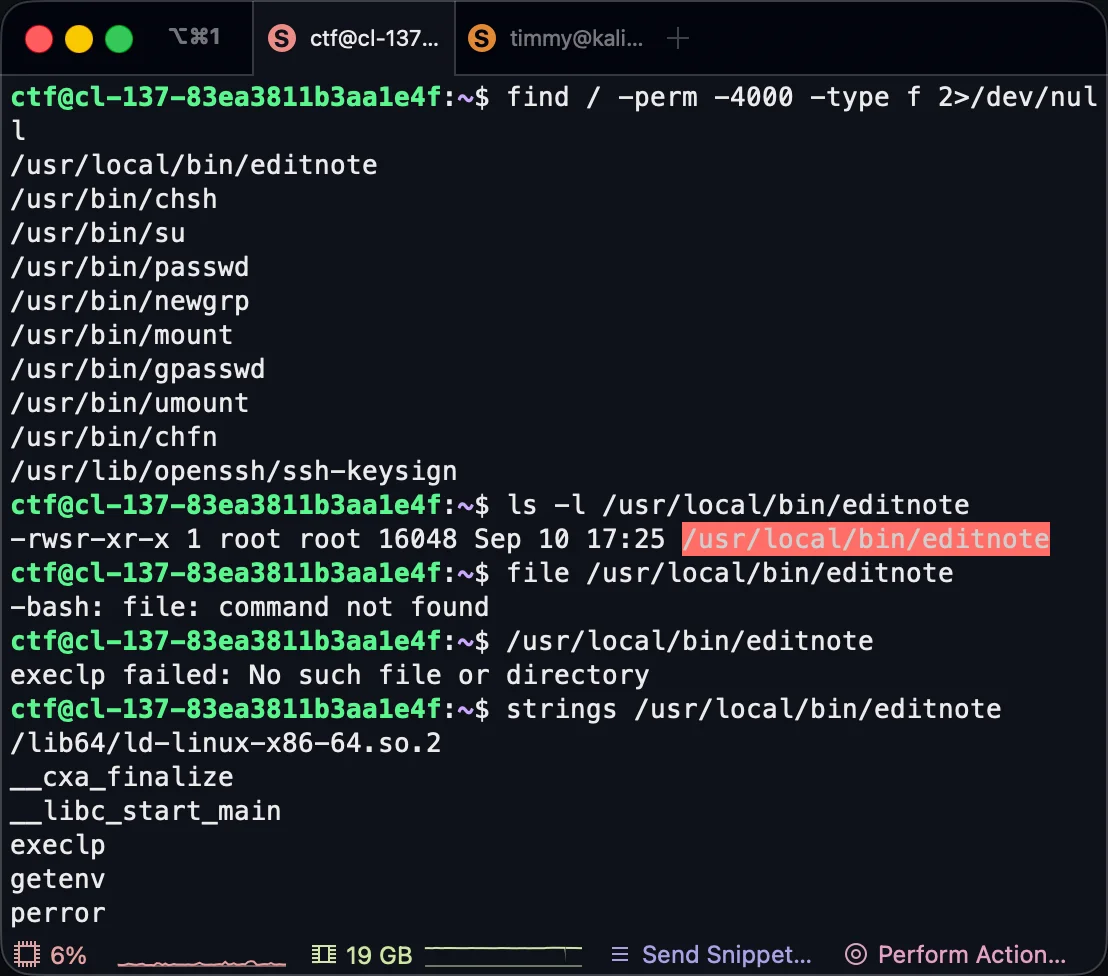Click the /usr/lib/openssh/ssh-keysign output line
This screenshot has height=976, width=1108.
(x=233, y=471)
